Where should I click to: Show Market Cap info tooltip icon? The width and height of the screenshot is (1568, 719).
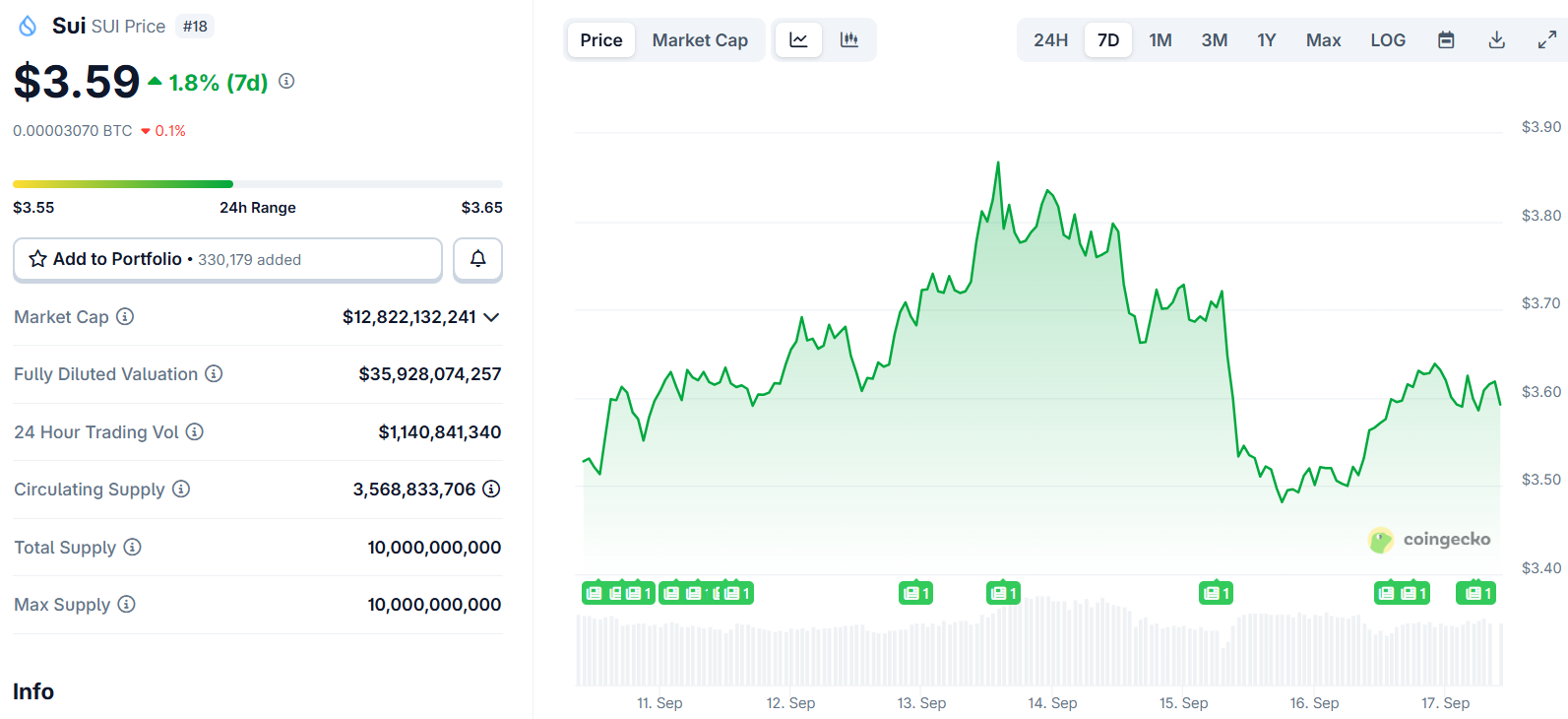point(125,316)
